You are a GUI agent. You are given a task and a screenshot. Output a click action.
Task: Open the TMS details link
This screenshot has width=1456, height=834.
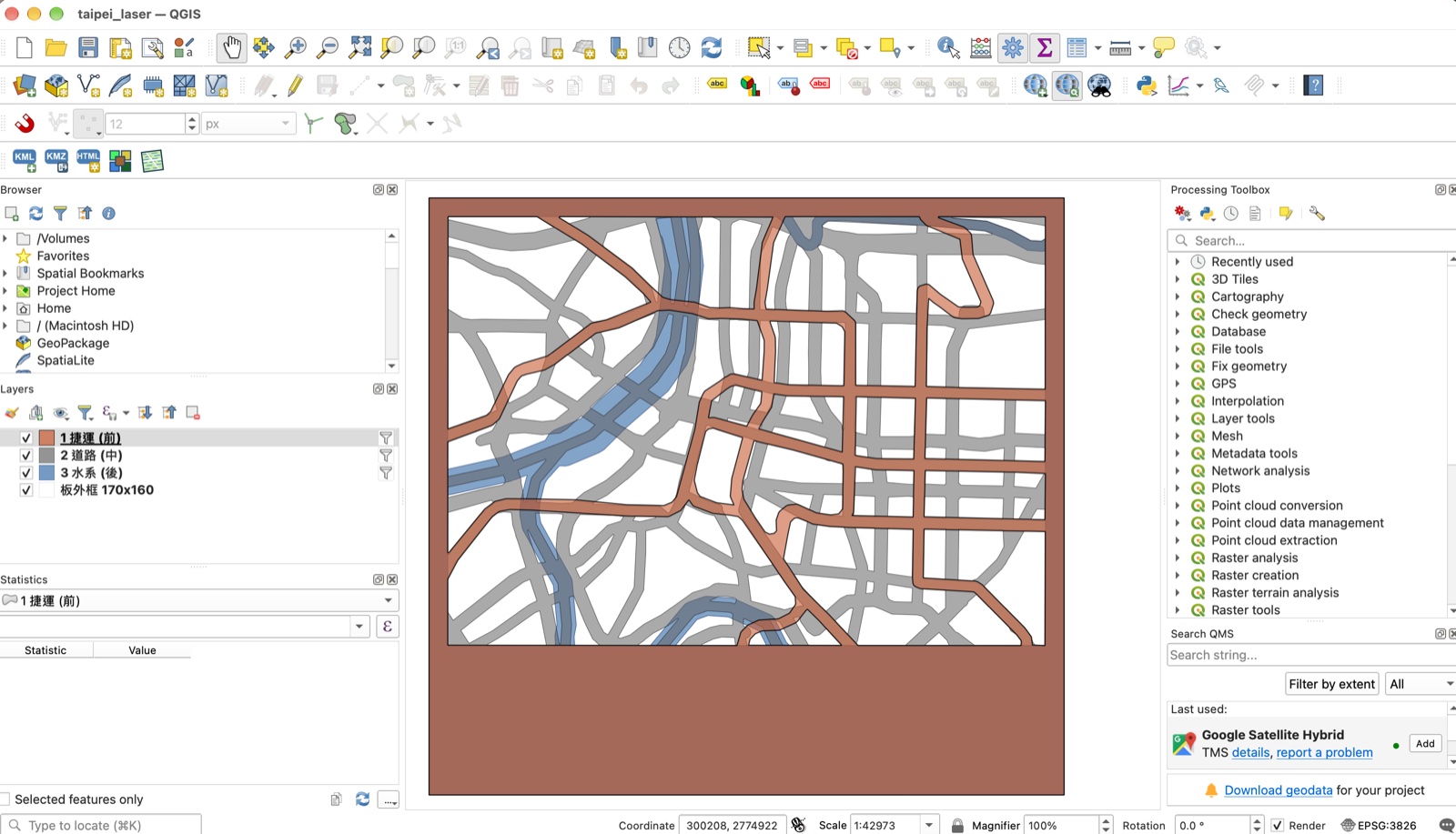click(1250, 752)
